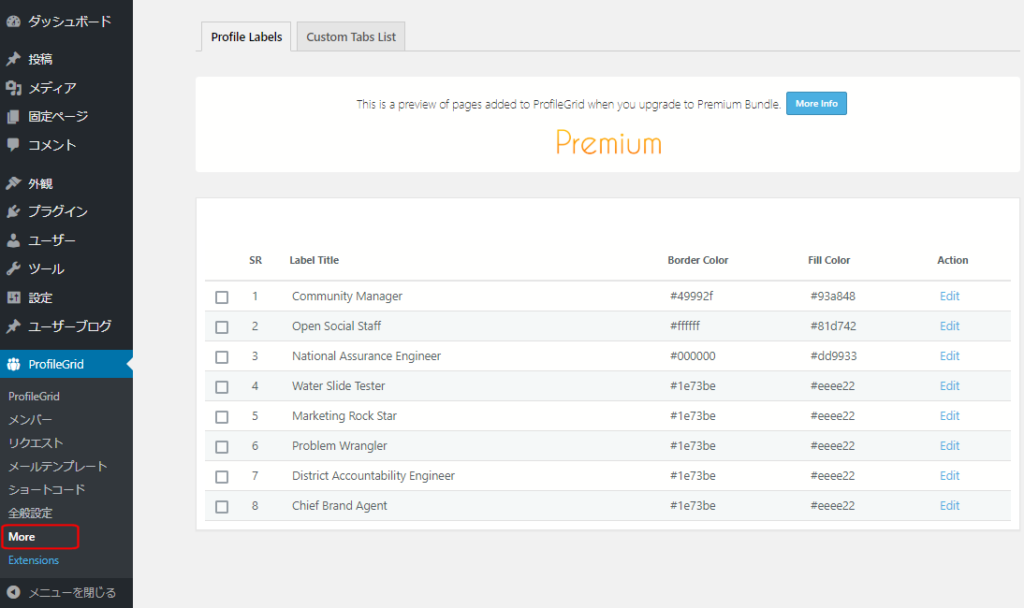Image resolution: width=1024 pixels, height=608 pixels.
Task: Click the Plugins (プラグイン) plug icon
Action: pos(13,212)
